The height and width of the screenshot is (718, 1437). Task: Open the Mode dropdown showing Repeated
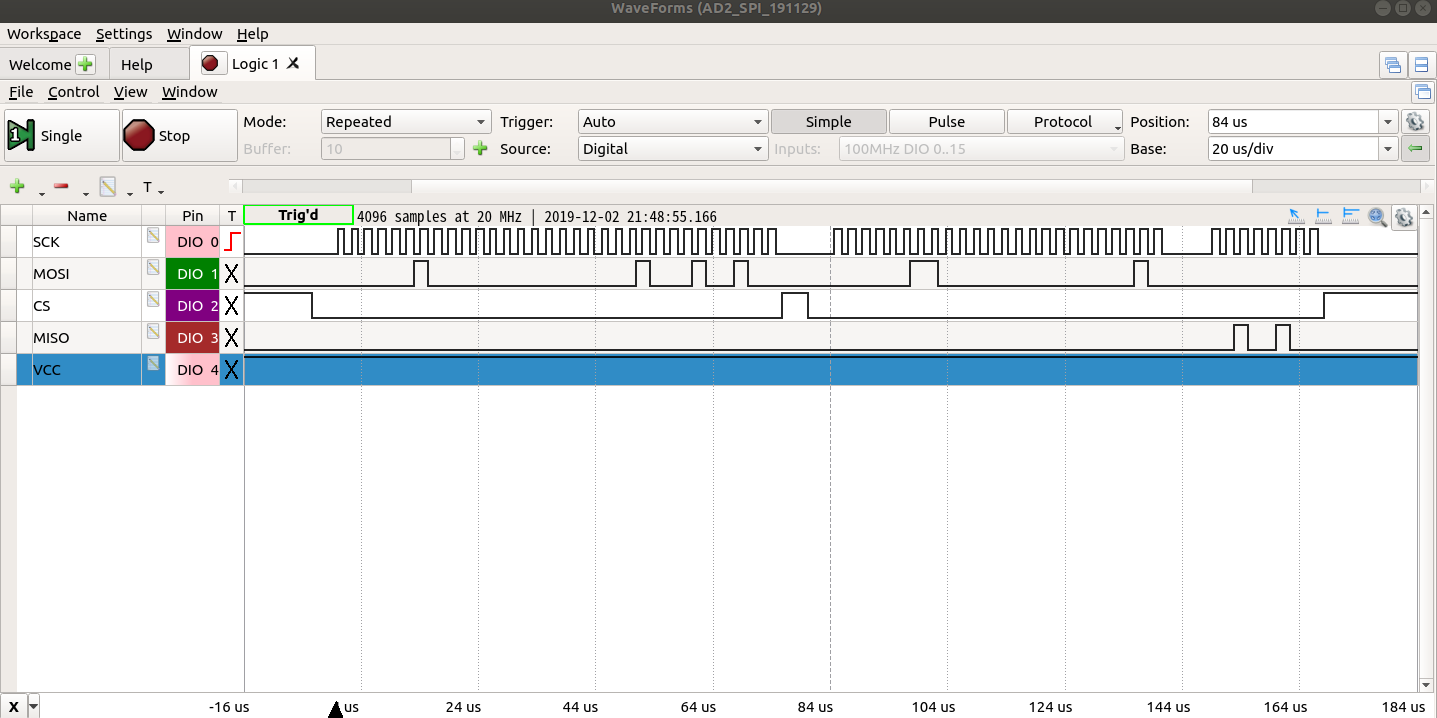(406, 122)
